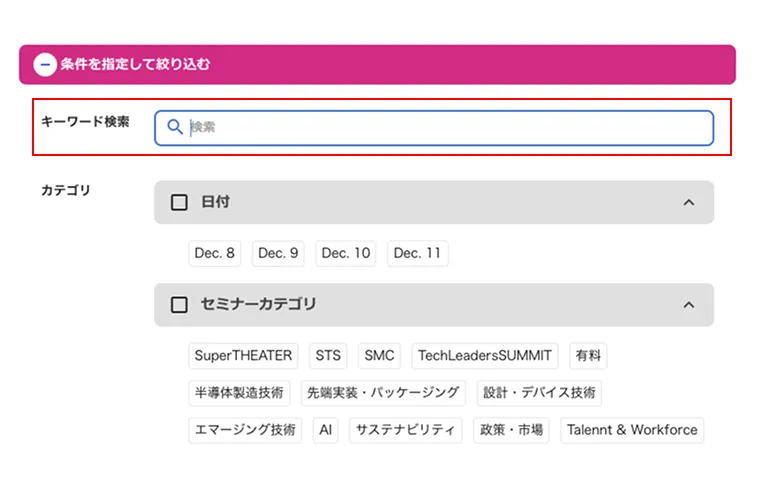
Task: Collapse the セミナーカテゴリ section chevron
Action: pos(689,305)
